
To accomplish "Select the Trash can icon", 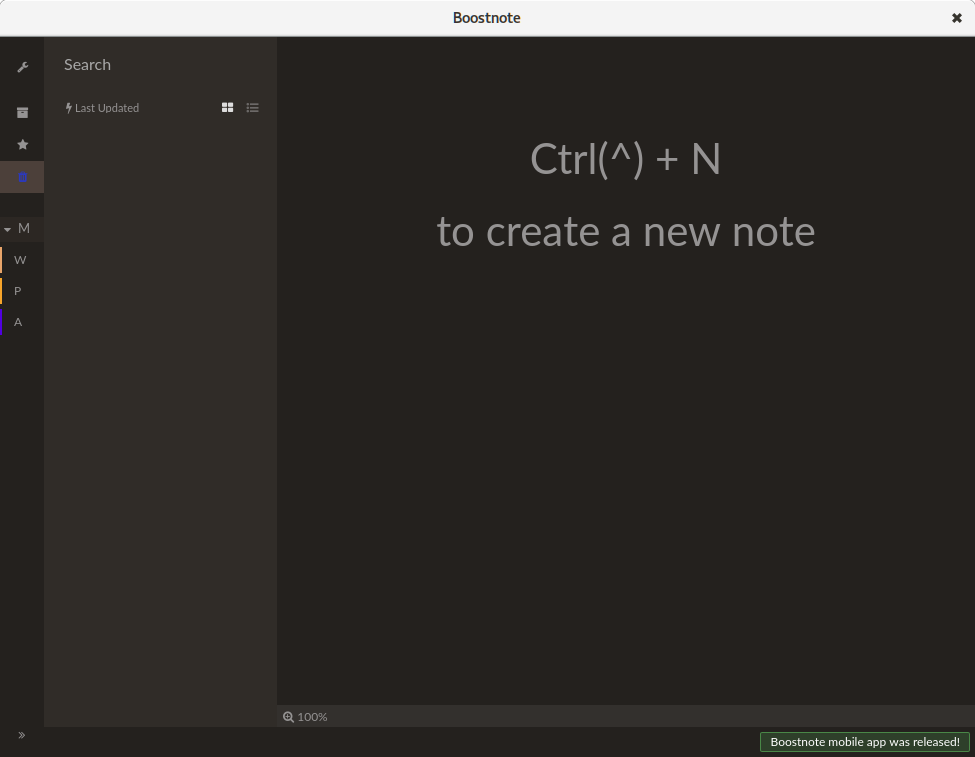I will tap(22, 177).
